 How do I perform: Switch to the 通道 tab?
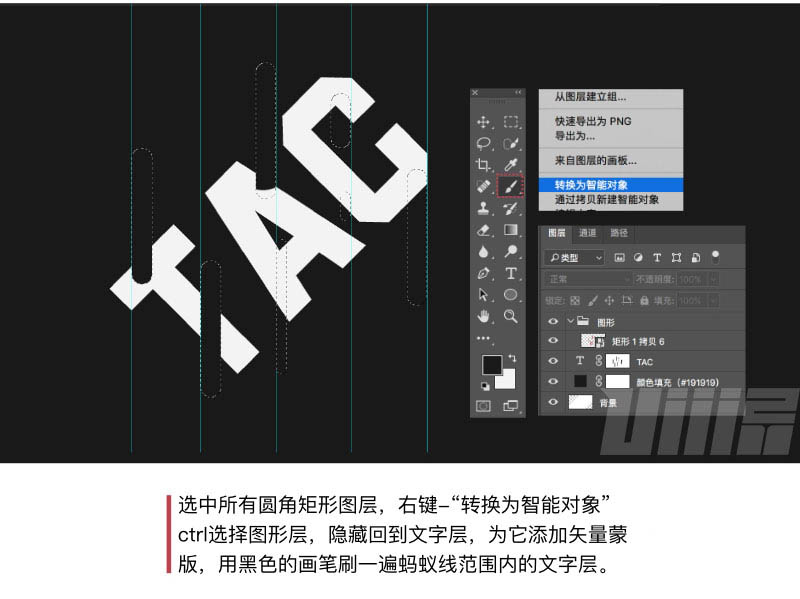(588, 233)
